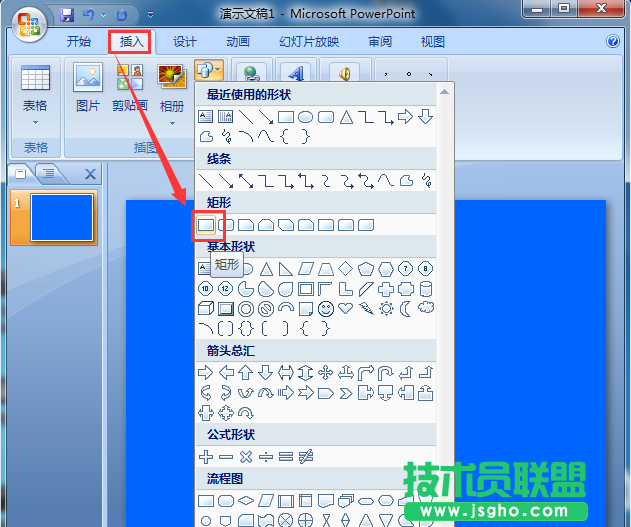The height and width of the screenshot is (527, 631).
Task: Pick the scribble tool in 线条 section
Action: click(x=426, y=181)
